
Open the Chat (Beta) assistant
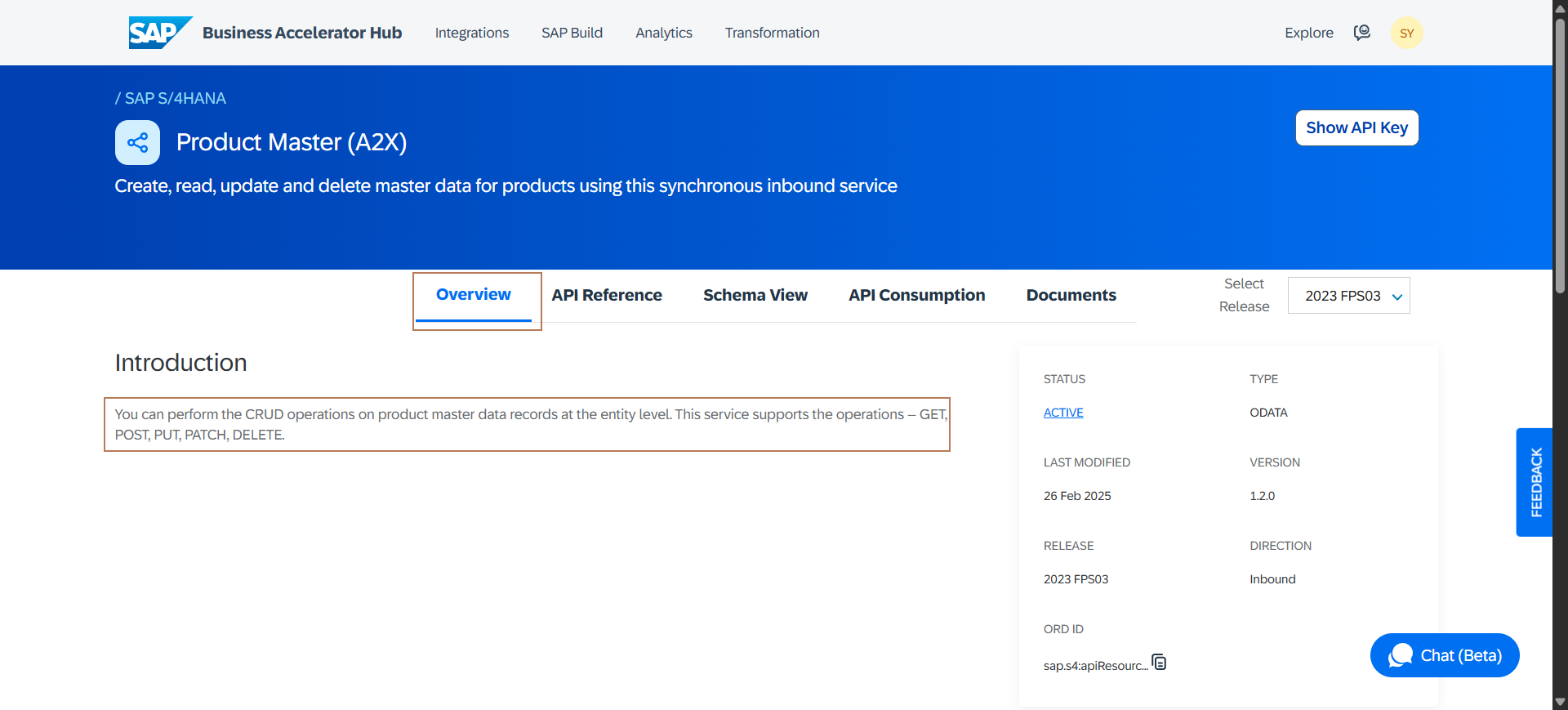[1444, 655]
